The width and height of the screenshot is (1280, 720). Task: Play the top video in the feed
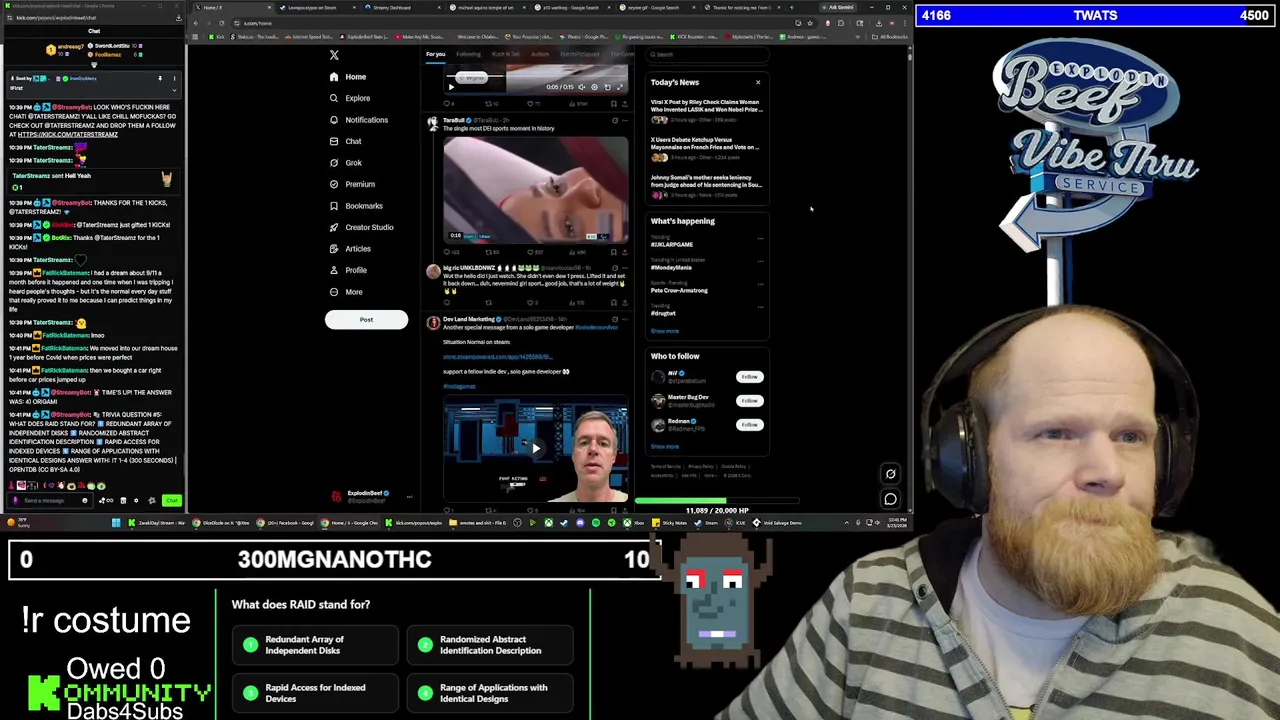point(451,87)
